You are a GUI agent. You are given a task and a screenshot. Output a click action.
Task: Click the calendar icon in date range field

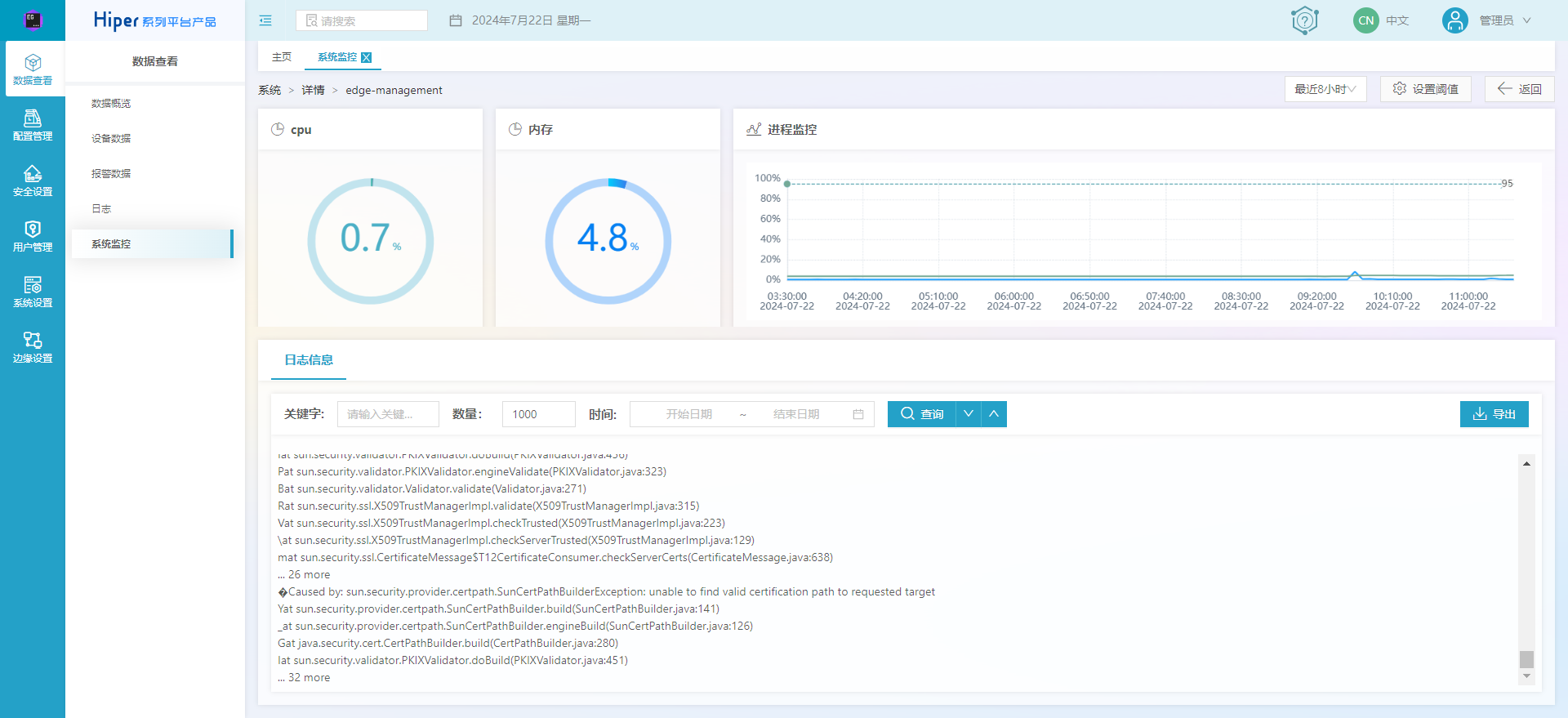[x=858, y=414]
